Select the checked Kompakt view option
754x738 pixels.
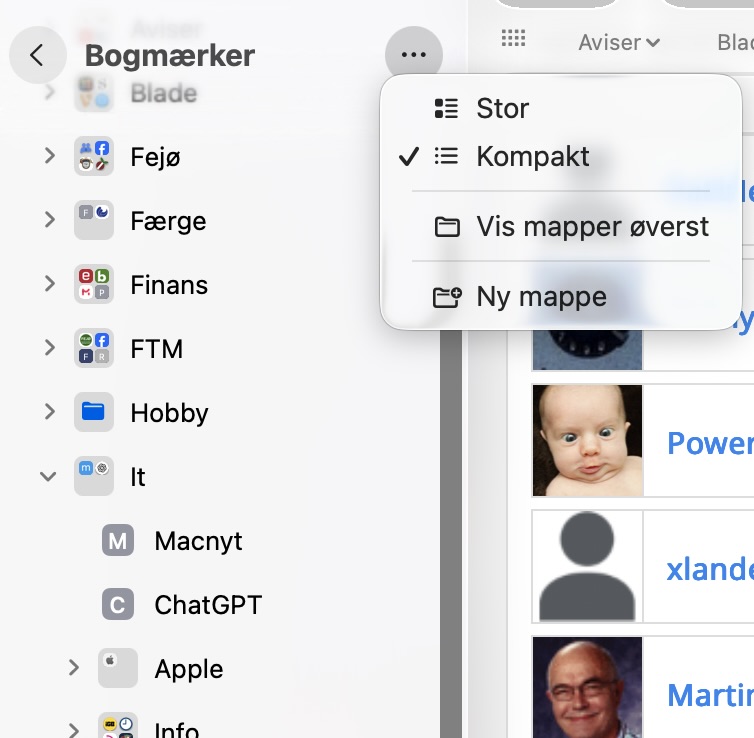(x=532, y=157)
